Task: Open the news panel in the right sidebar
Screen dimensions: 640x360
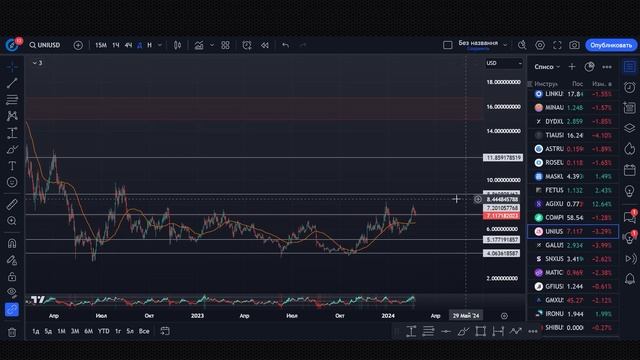Action: 629,107
